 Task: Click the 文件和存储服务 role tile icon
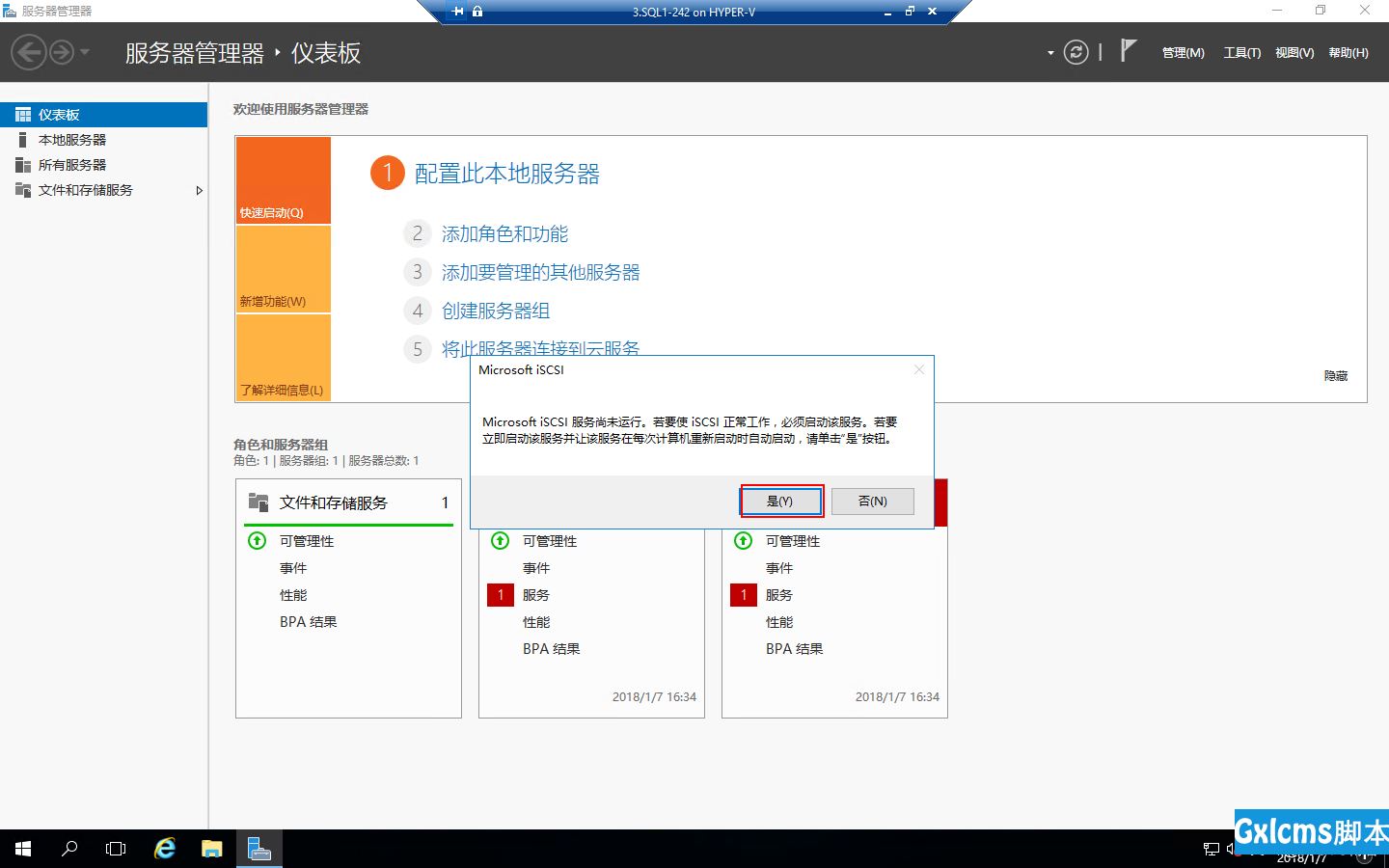(x=259, y=502)
